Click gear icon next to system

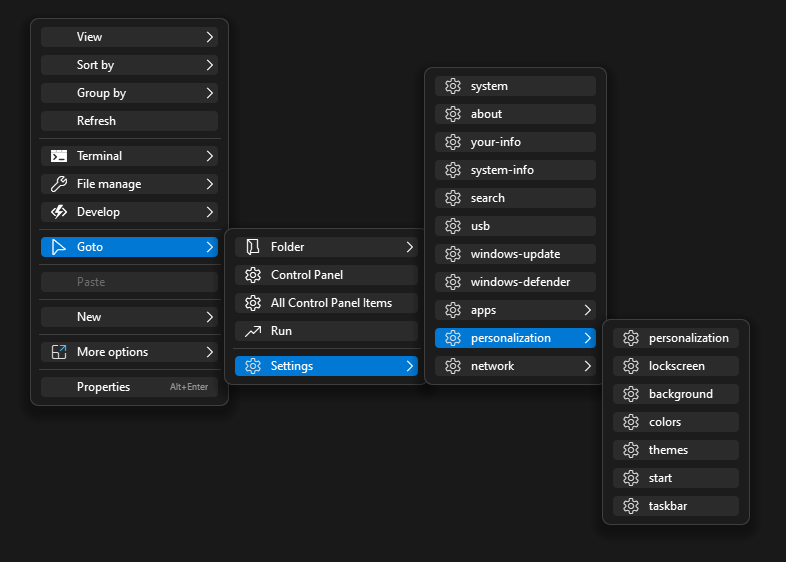453,86
